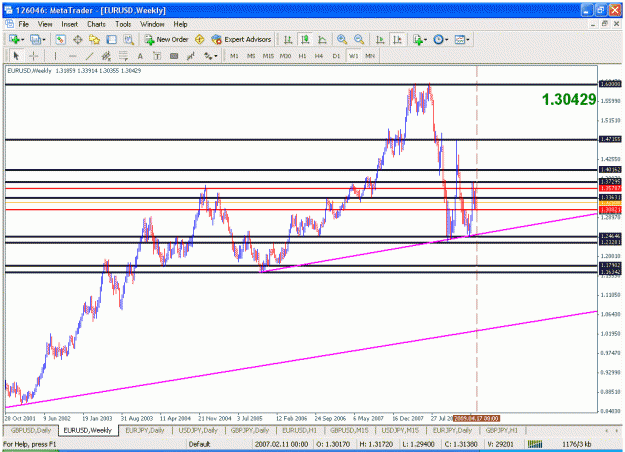Click the Default profile in status bar
The image size is (625, 452).
point(199,444)
